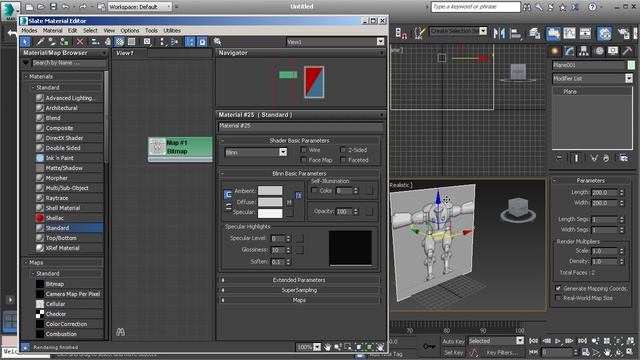Enable the Wire checkbox
The image size is (640, 360).
tap(304, 150)
